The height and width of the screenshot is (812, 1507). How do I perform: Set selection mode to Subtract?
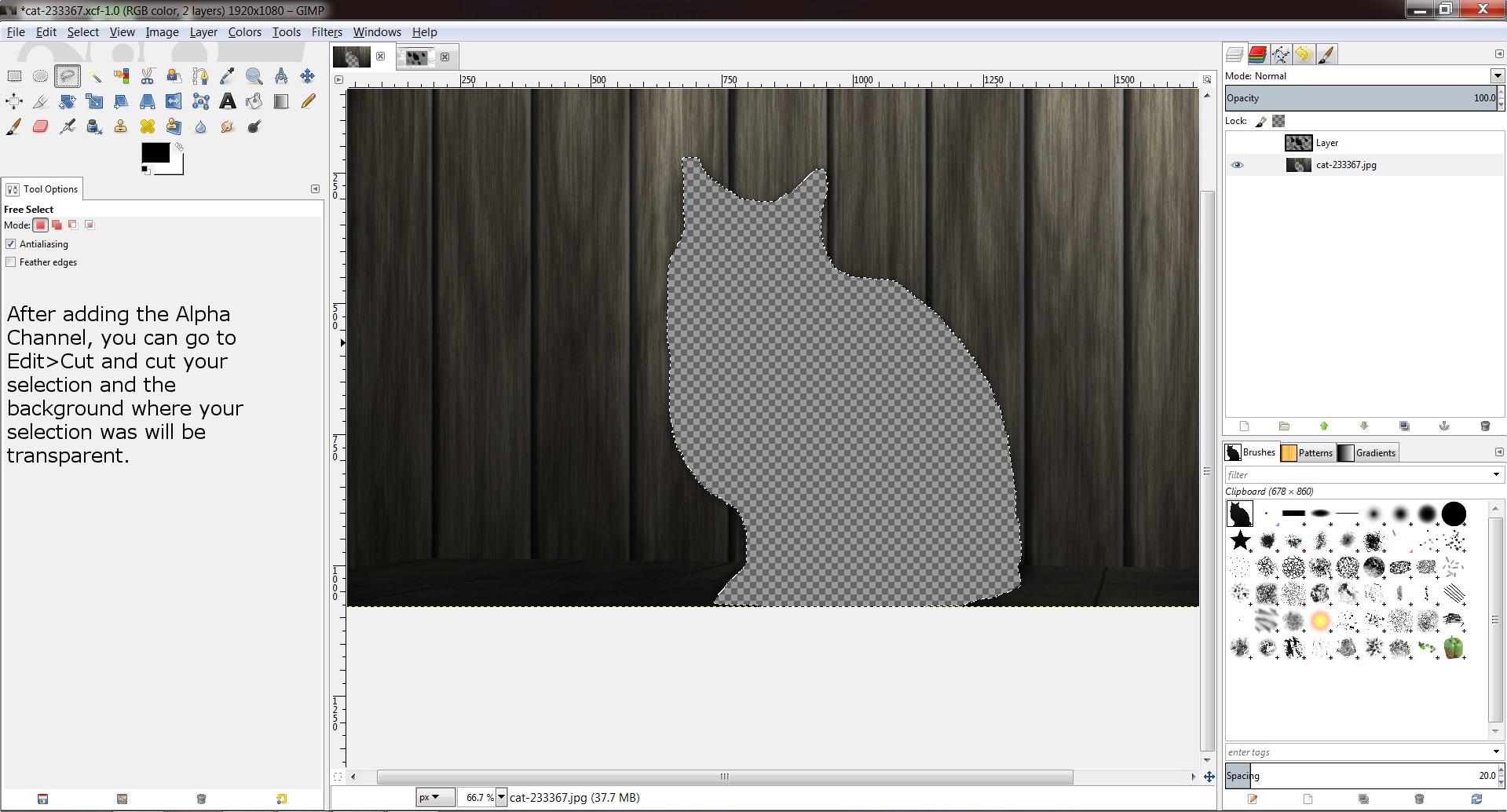coord(73,225)
